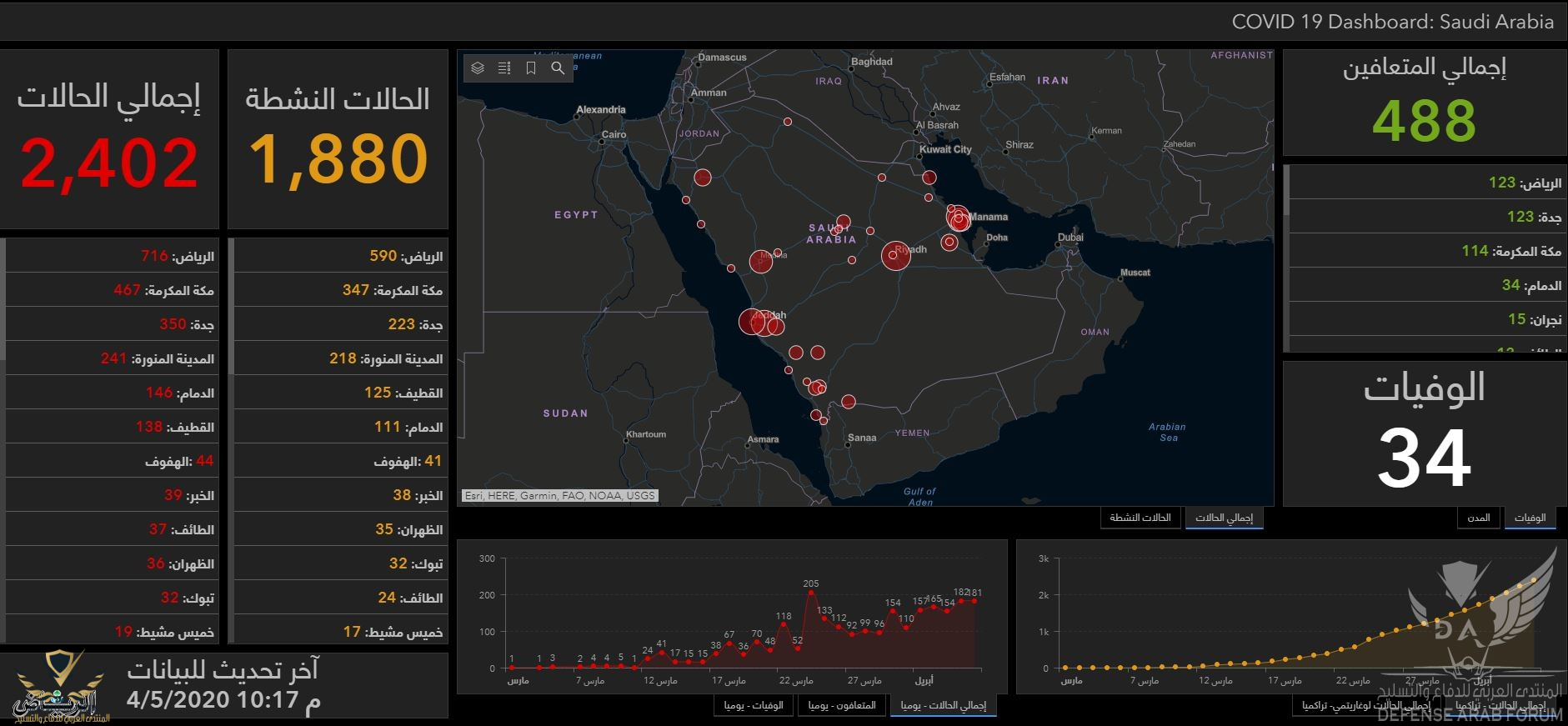Select recovered row جدة: 123
The height and width of the screenshot is (726, 1568).
click(1427, 216)
